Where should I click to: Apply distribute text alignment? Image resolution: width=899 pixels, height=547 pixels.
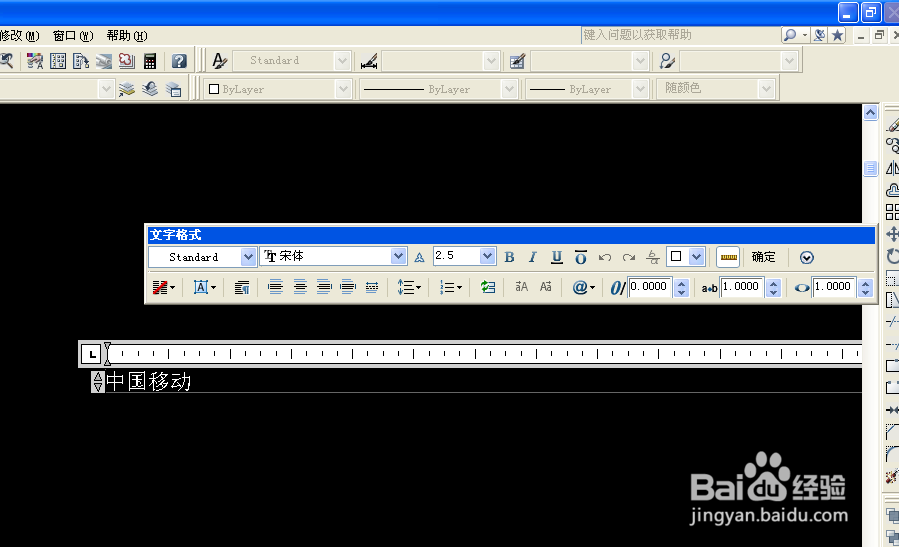click(x=372, y=287)
